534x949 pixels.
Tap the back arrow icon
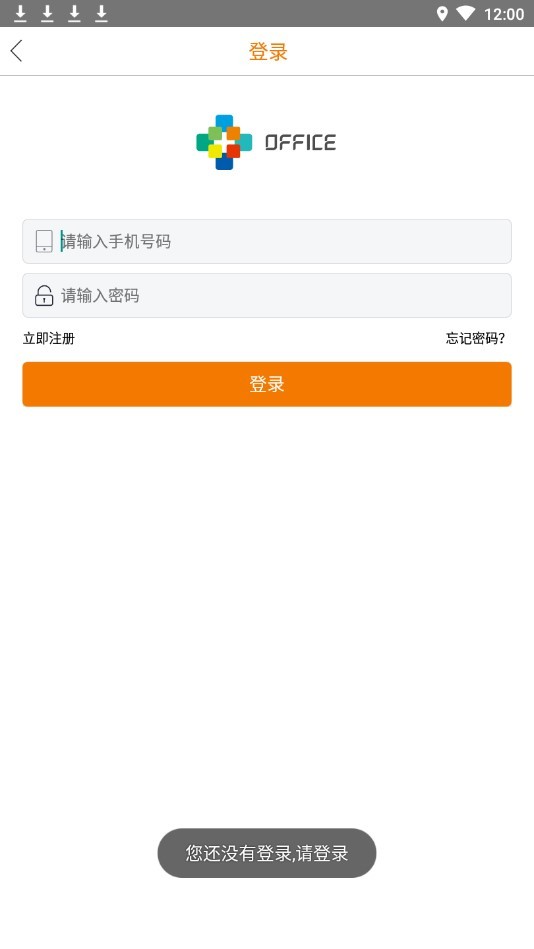[16, 51]
